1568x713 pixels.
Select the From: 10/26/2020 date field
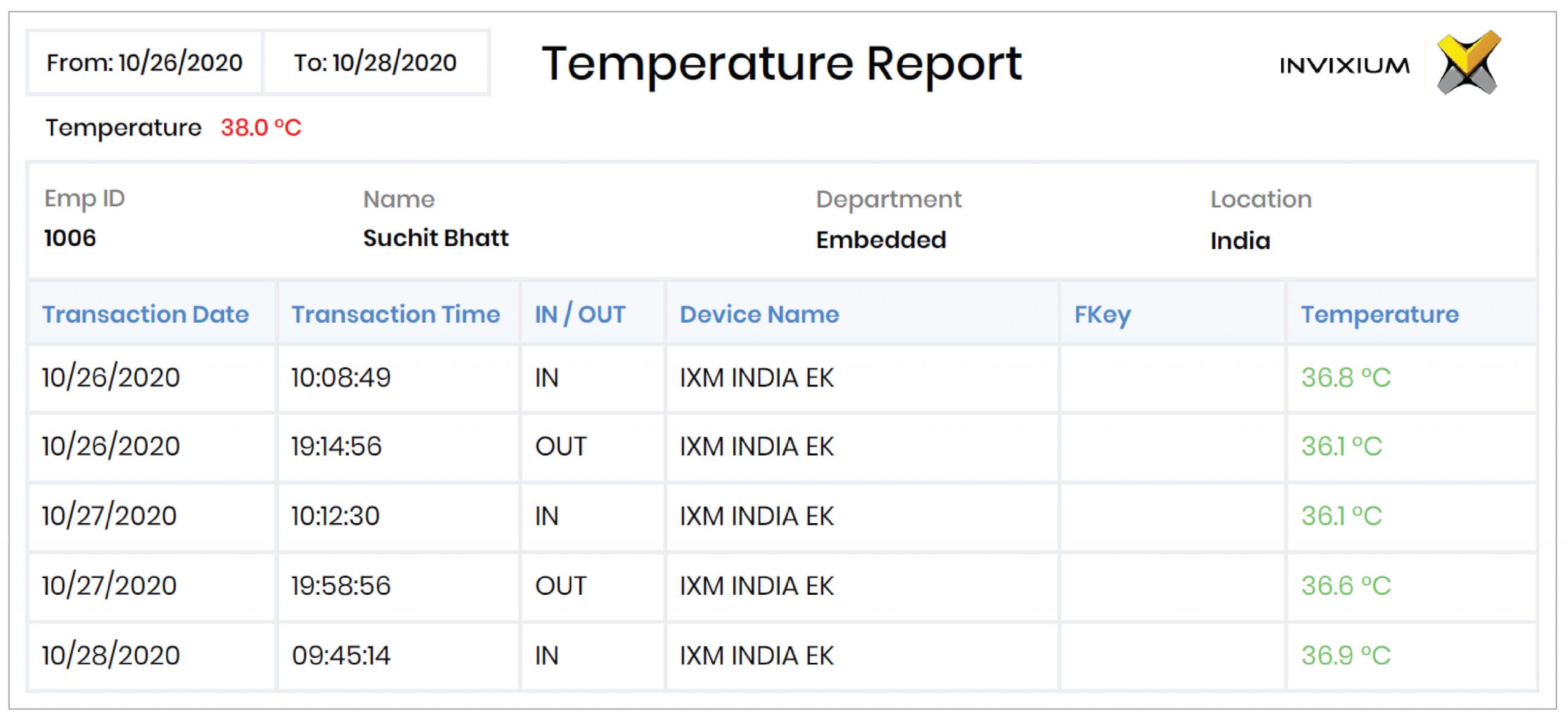pyautogui.click(x=145, y=62)
